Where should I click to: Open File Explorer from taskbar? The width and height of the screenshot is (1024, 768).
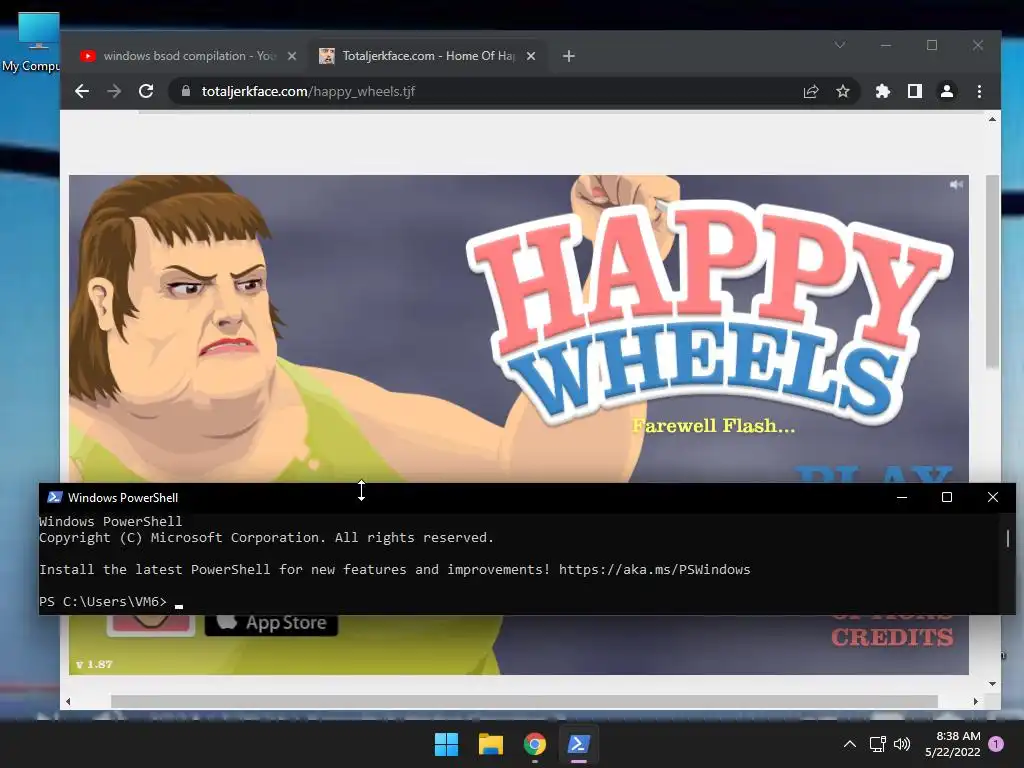click(490, 744)
